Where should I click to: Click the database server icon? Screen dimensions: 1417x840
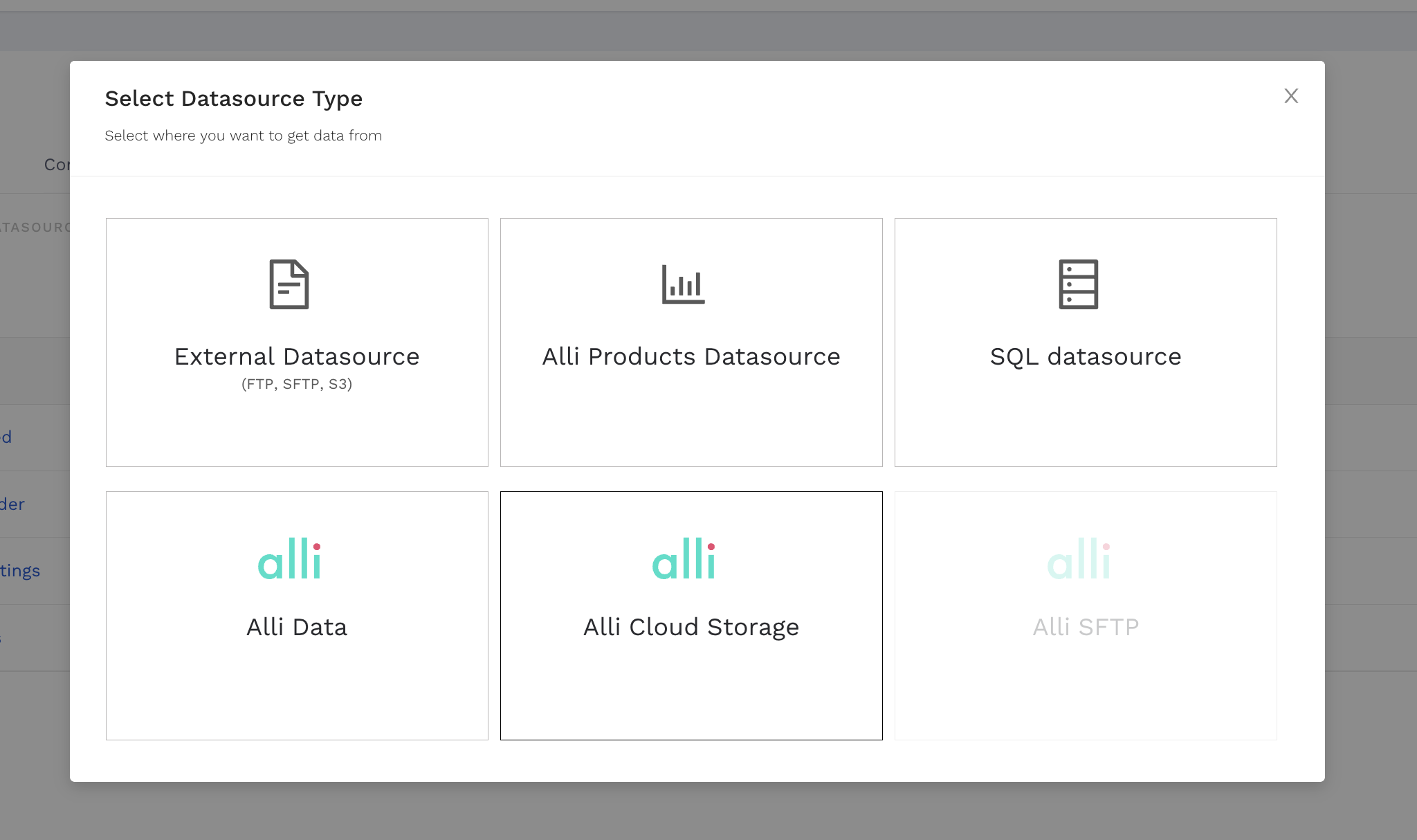pyautogui.click(x=1078, y=284)
